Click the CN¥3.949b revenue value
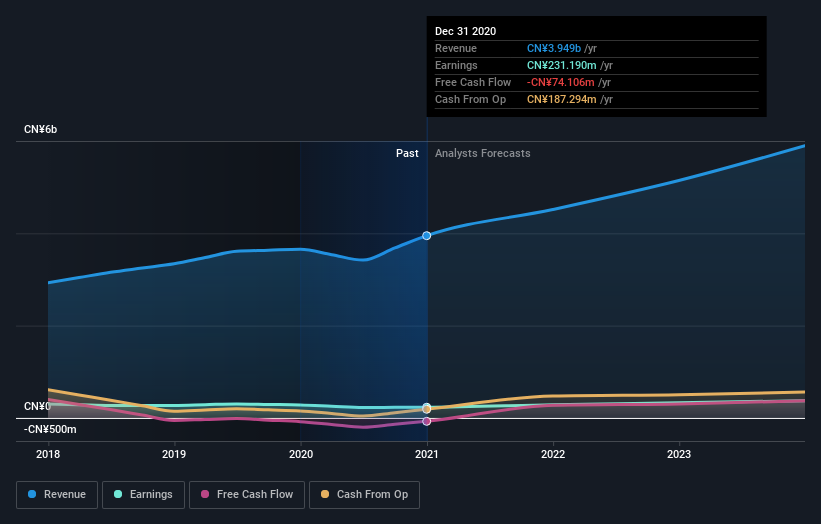 [554, 48]
